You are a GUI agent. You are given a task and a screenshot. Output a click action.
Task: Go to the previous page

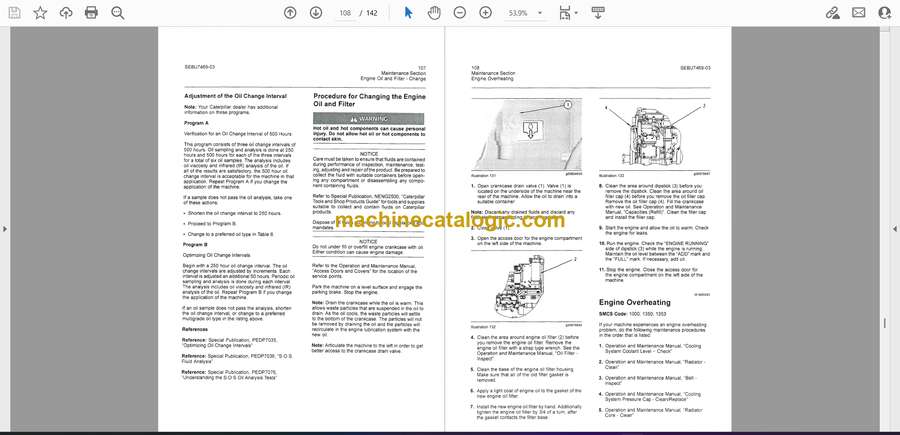290,13
